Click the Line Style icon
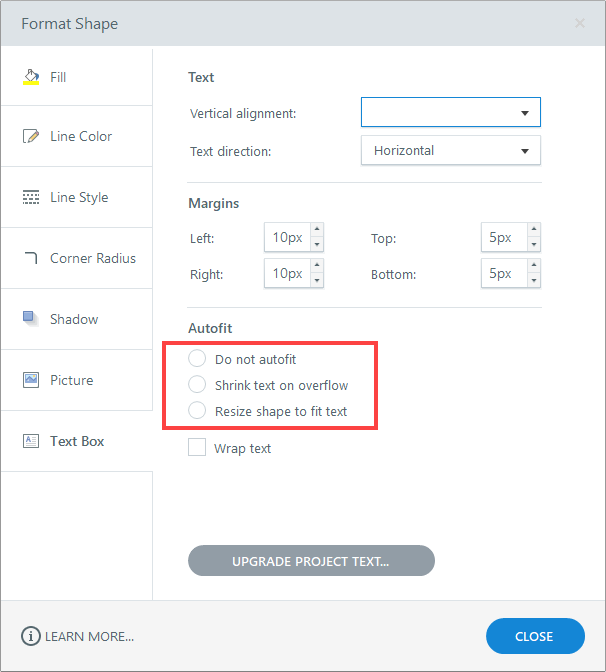 coord(31,197)
